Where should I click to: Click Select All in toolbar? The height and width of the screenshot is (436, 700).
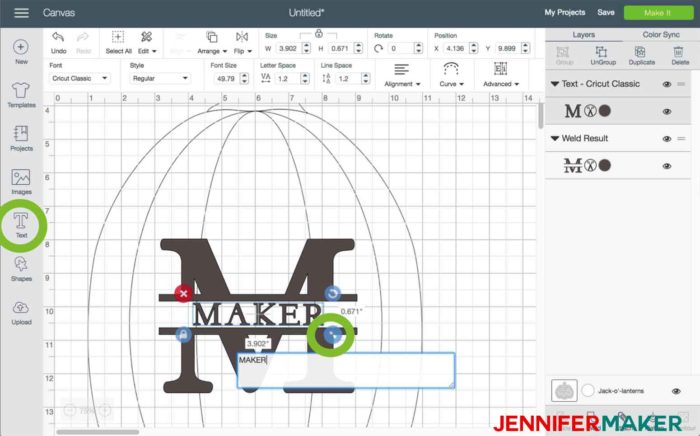pyautogui.click(x=118, y=43)
